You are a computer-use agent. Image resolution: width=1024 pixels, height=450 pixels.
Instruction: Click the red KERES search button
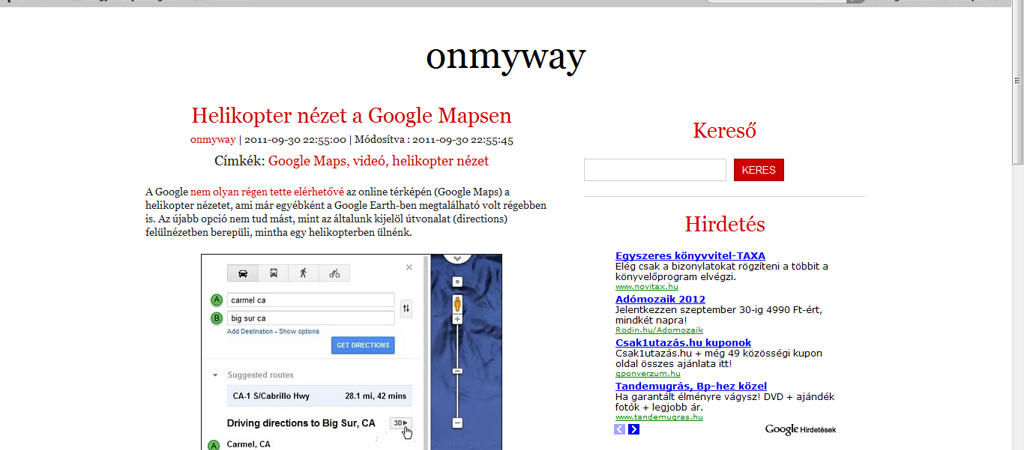click(x=759, y=170)
